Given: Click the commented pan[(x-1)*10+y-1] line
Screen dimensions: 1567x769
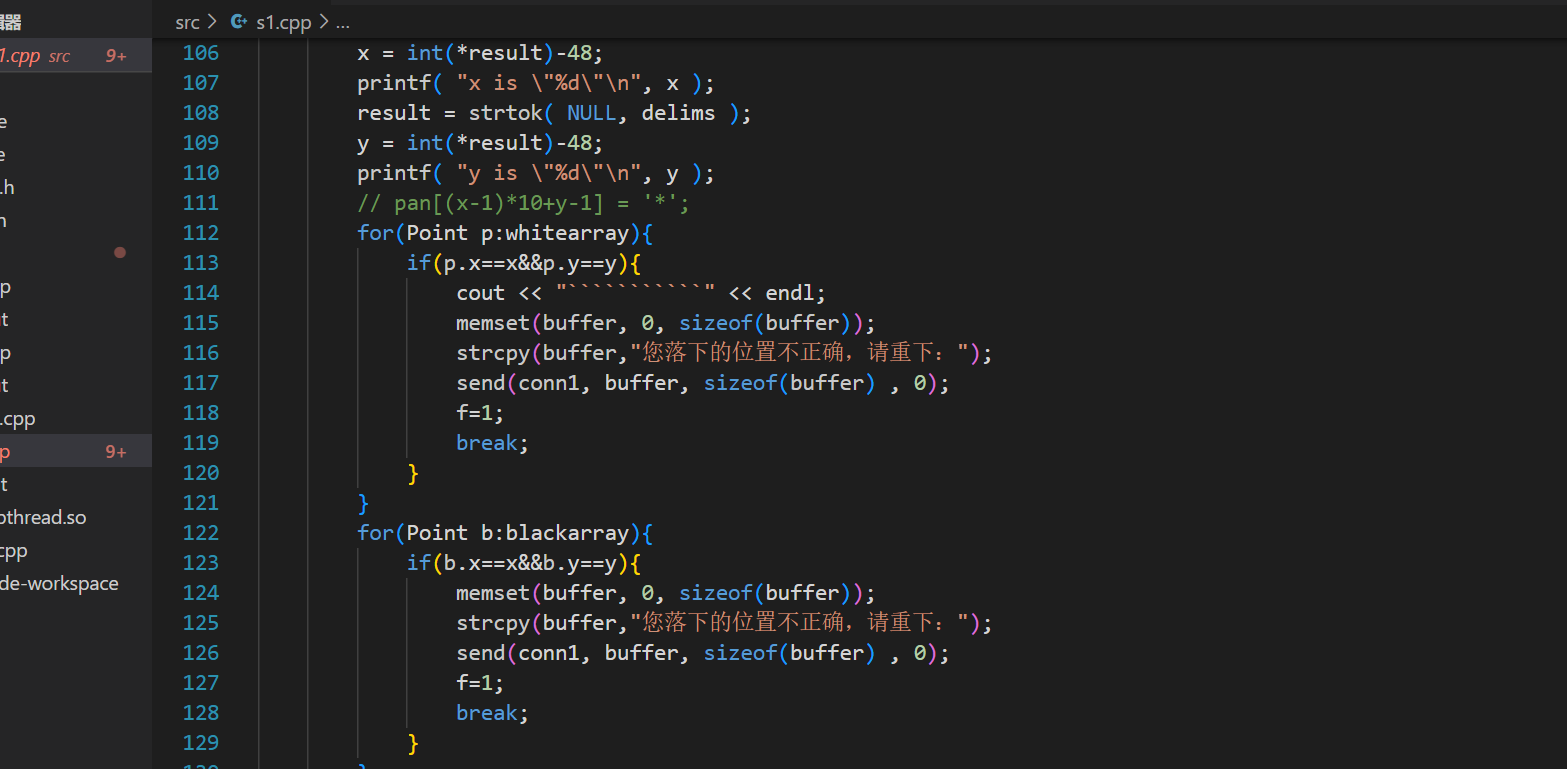Looking at the screenshot, I should coord(524,203).
